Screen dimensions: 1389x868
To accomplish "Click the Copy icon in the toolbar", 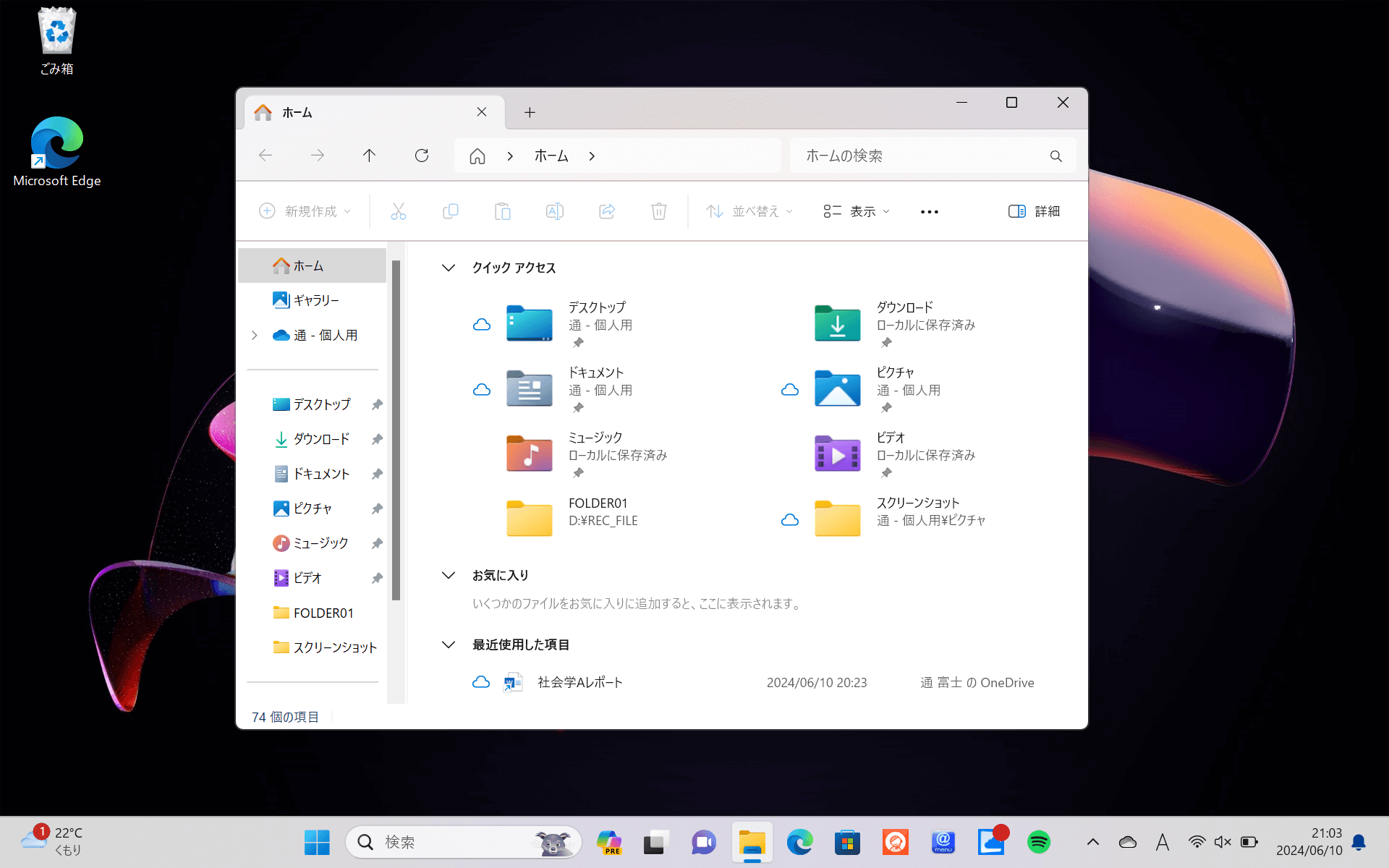I will click(451, 210).
